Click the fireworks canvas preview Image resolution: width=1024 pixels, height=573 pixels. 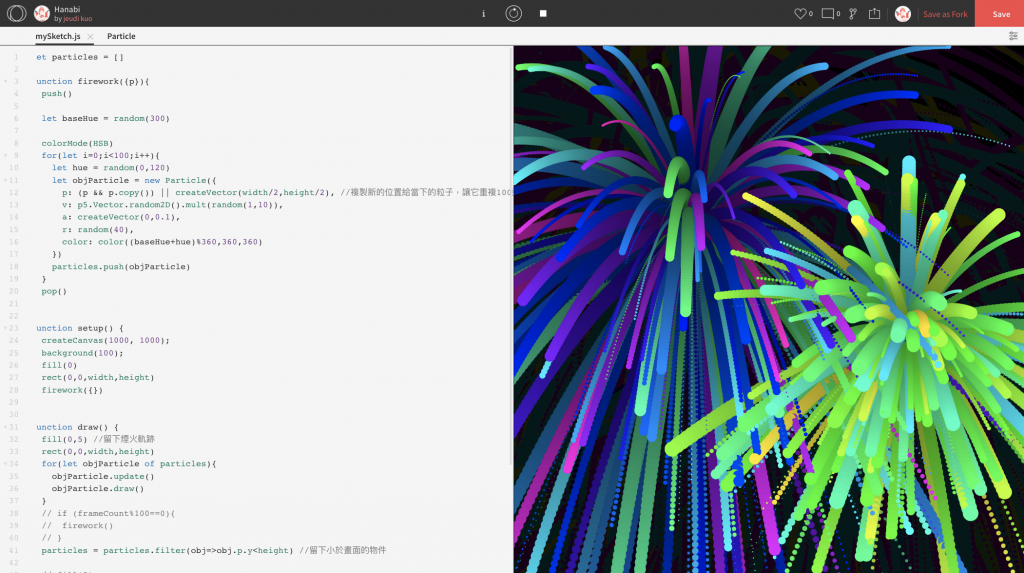(769, 309)
